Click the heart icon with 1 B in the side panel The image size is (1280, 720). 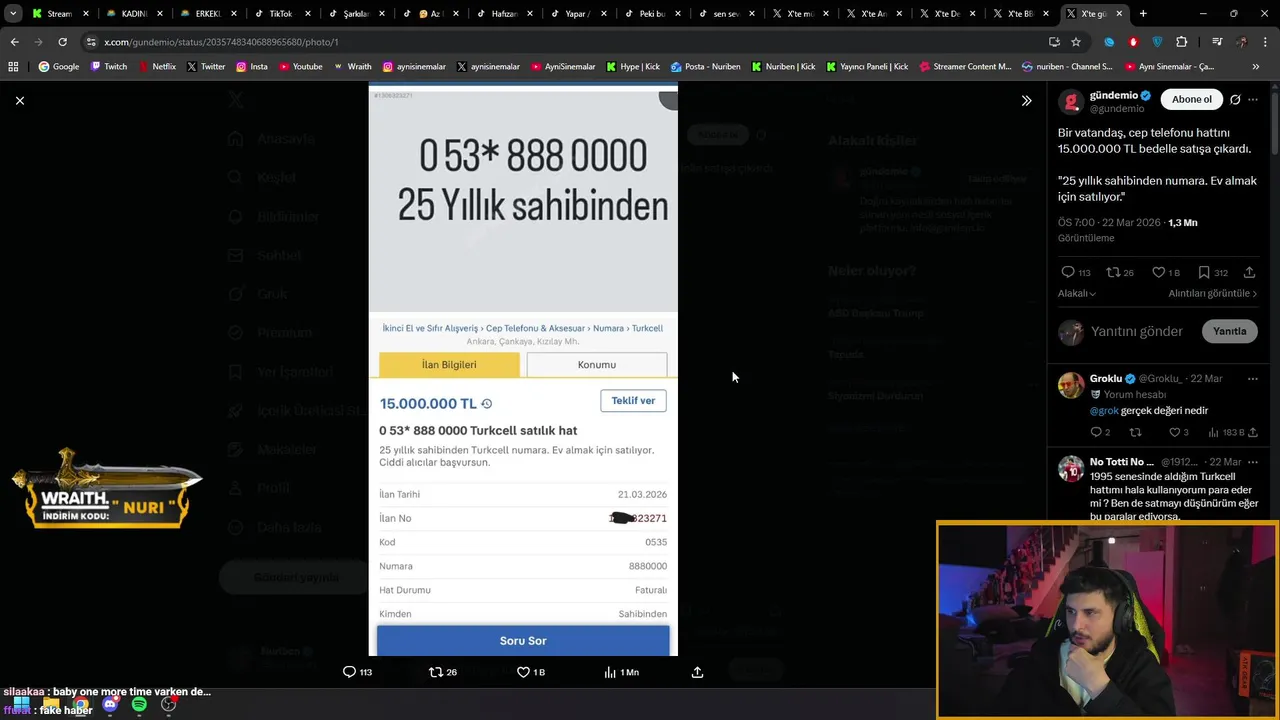[1158, 272]
